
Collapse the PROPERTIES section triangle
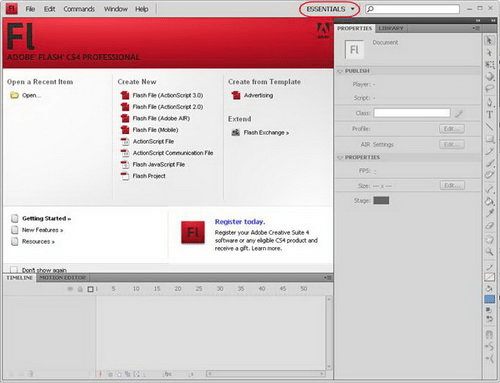click(340, 157)
